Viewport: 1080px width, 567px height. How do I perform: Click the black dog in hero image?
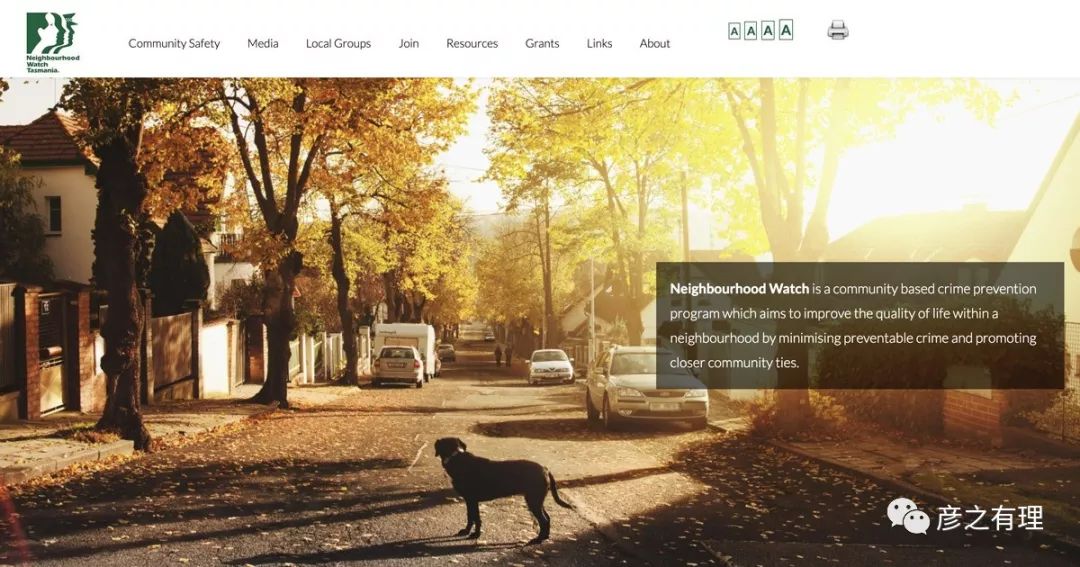pyautogui.click(x=502, y=489)
